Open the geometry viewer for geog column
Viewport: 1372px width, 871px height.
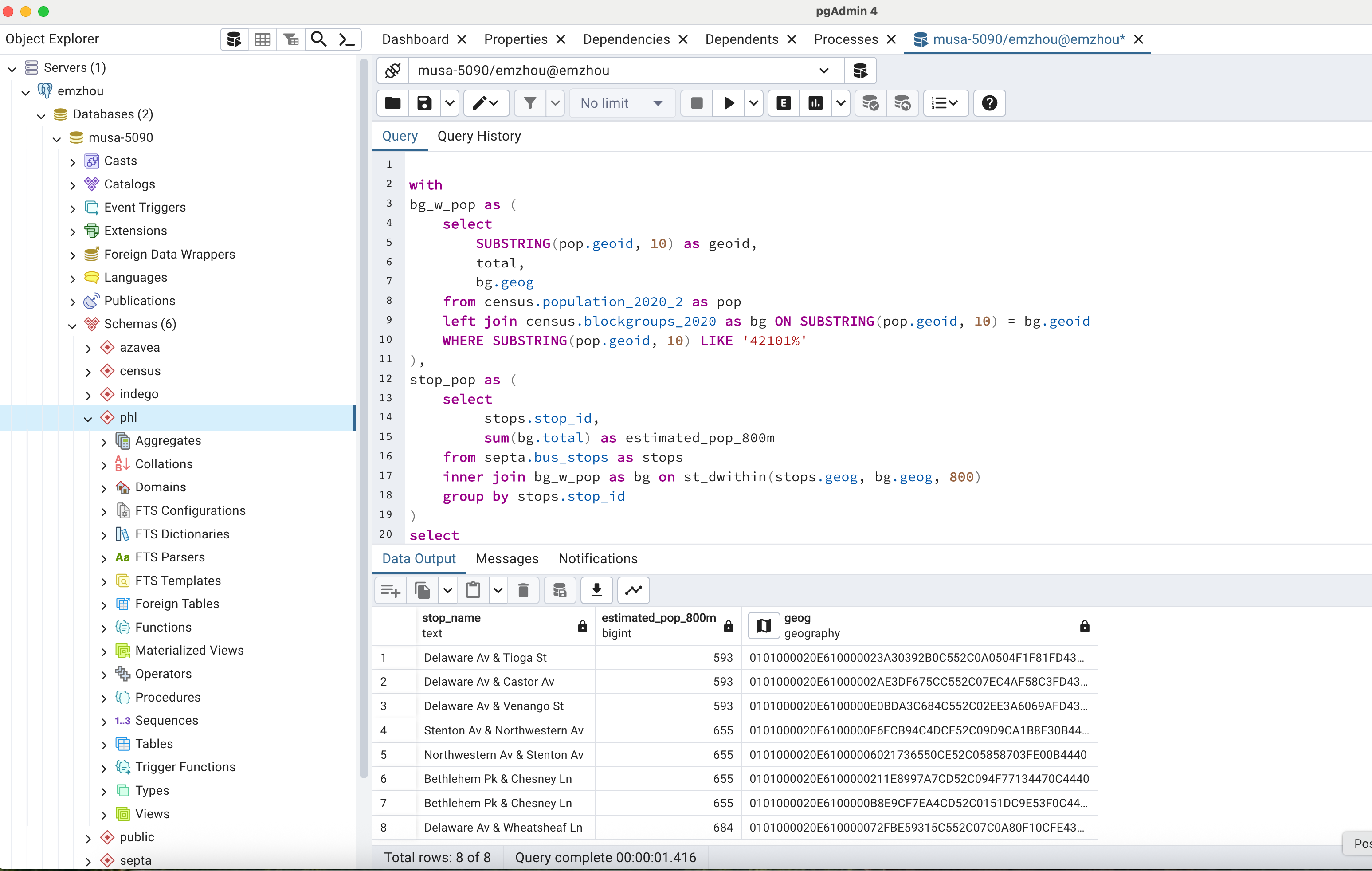click(764, 625)
